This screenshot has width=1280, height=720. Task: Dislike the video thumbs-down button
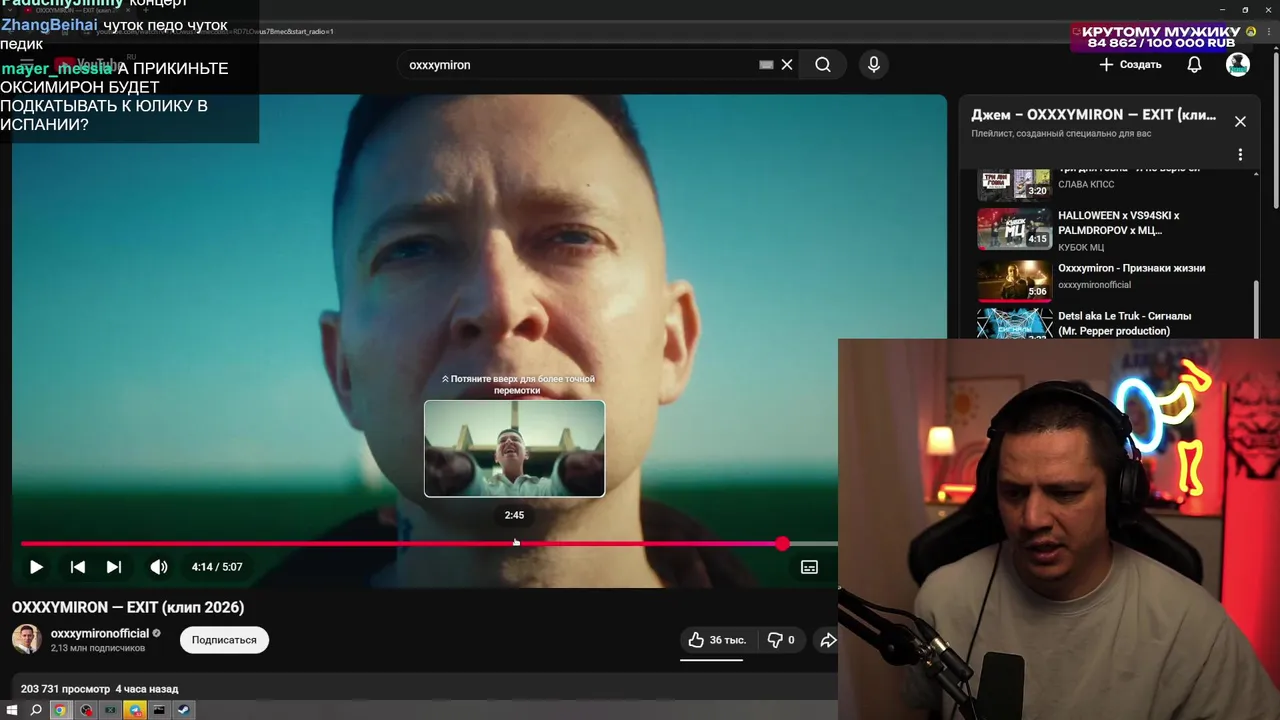pyautogui.click(x=781, y=640)
